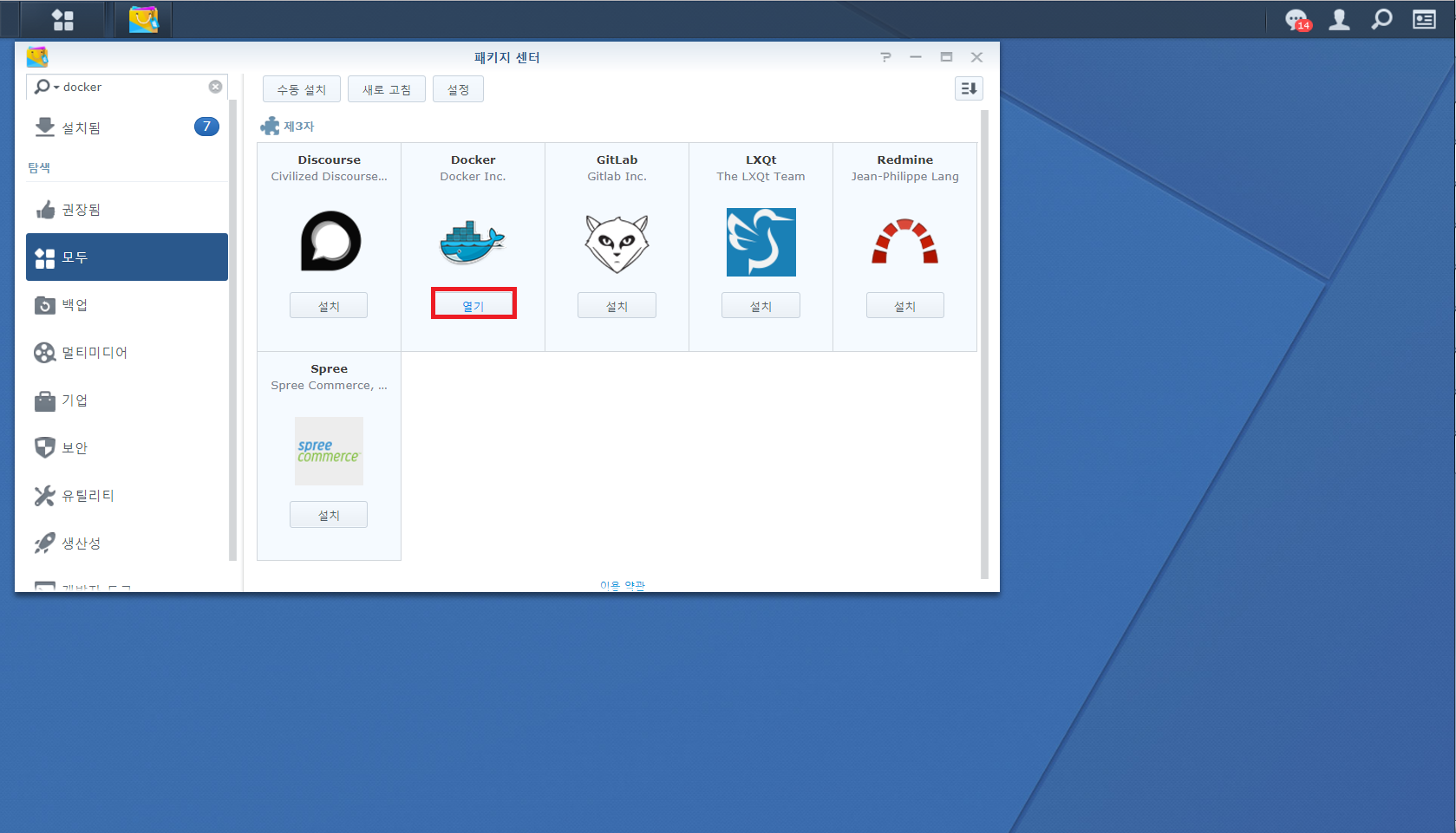
Task: Open the help question mark button
Action: pyautogui.click(x=885, y=57)
